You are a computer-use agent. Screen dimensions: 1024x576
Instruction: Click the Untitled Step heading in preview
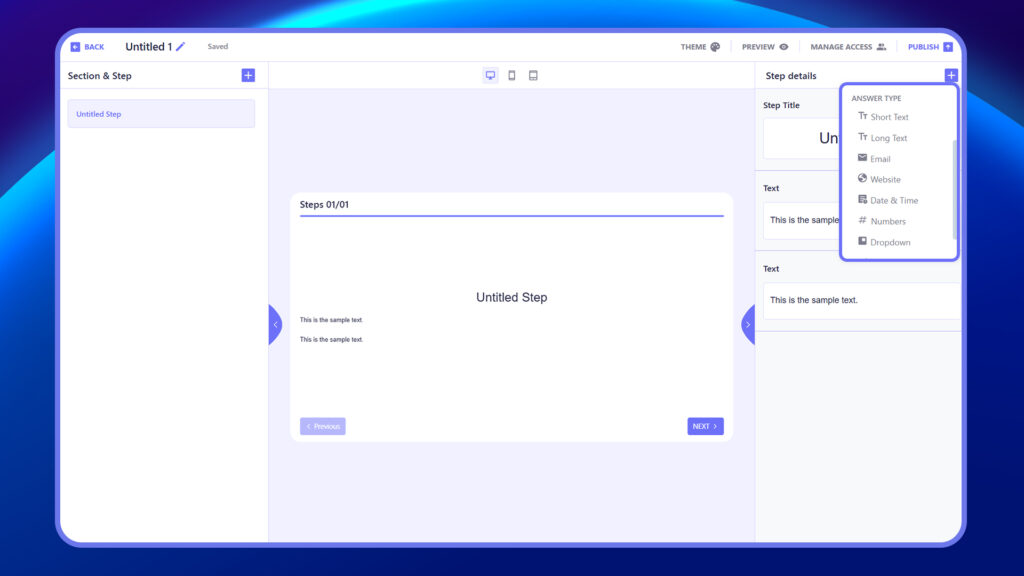tap(511, 297)
